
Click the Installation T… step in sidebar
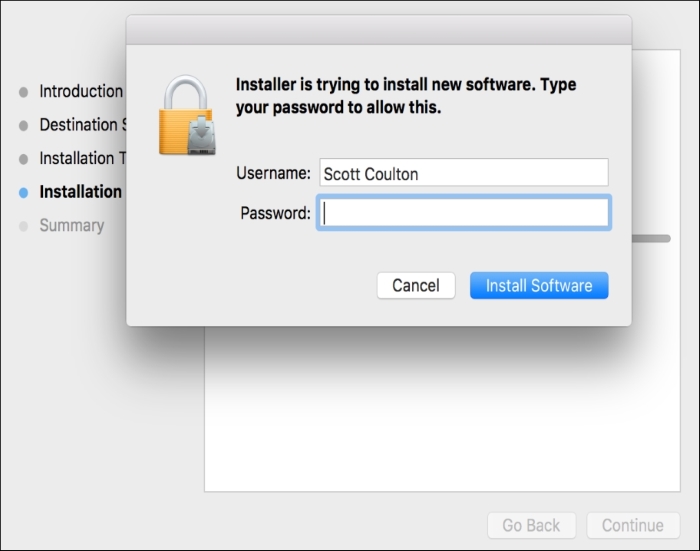80,158
